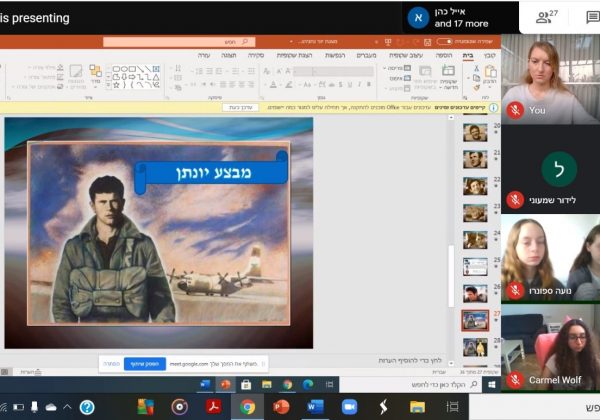Expand the shapes gallery More arrow
Screen dimensions: 600x420
point(108,85)
